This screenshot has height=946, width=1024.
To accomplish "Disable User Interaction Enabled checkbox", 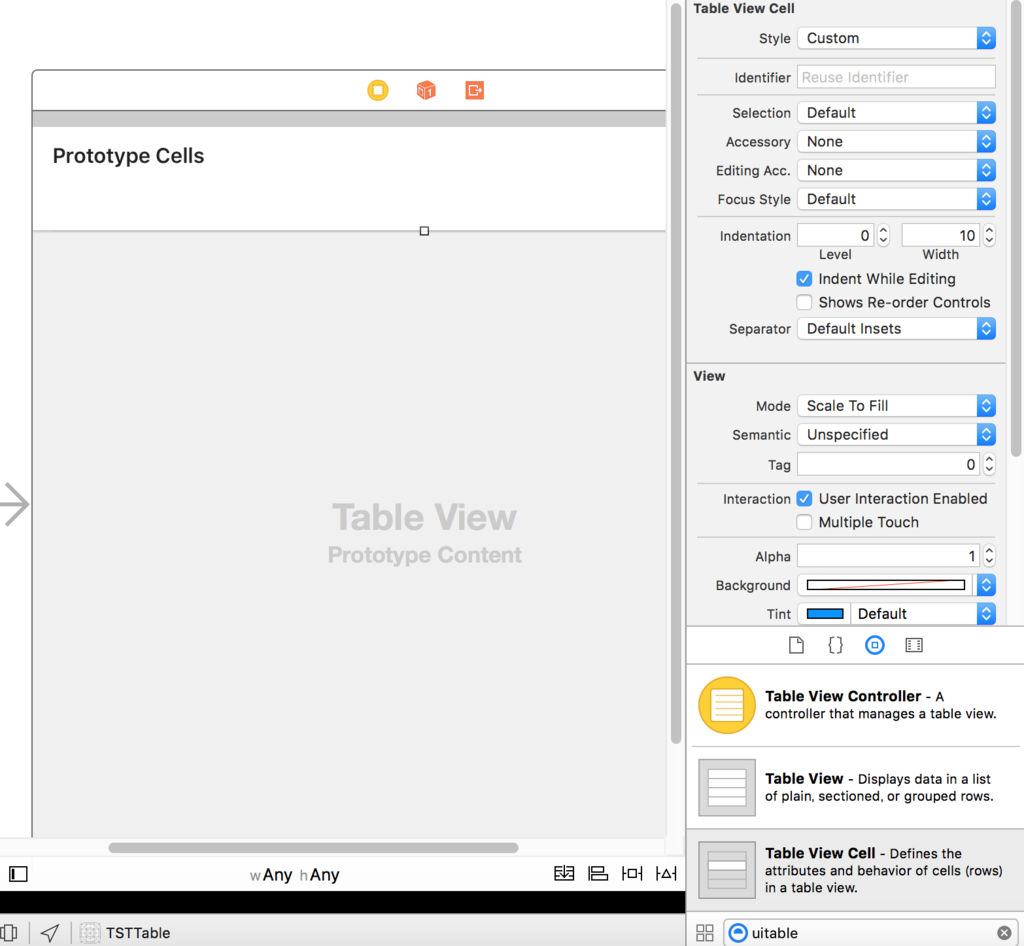I will (x=804, y=499).
